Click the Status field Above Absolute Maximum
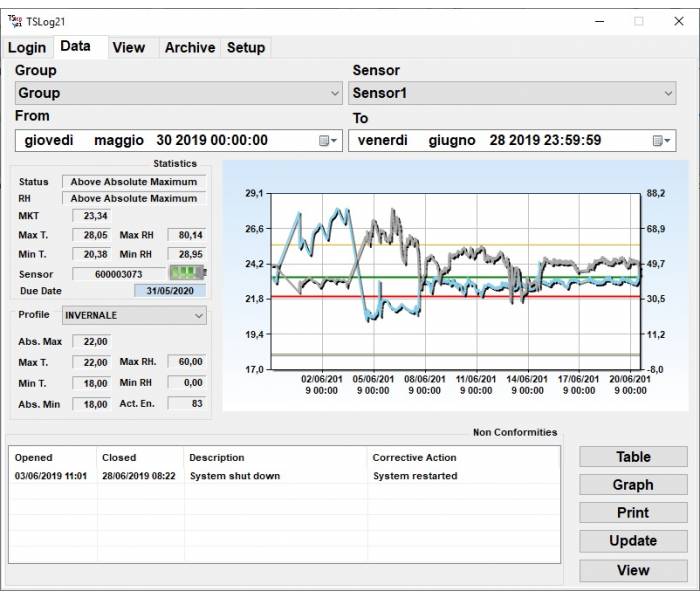The height and width of the screenshot is (600, 700). point(134,182)
